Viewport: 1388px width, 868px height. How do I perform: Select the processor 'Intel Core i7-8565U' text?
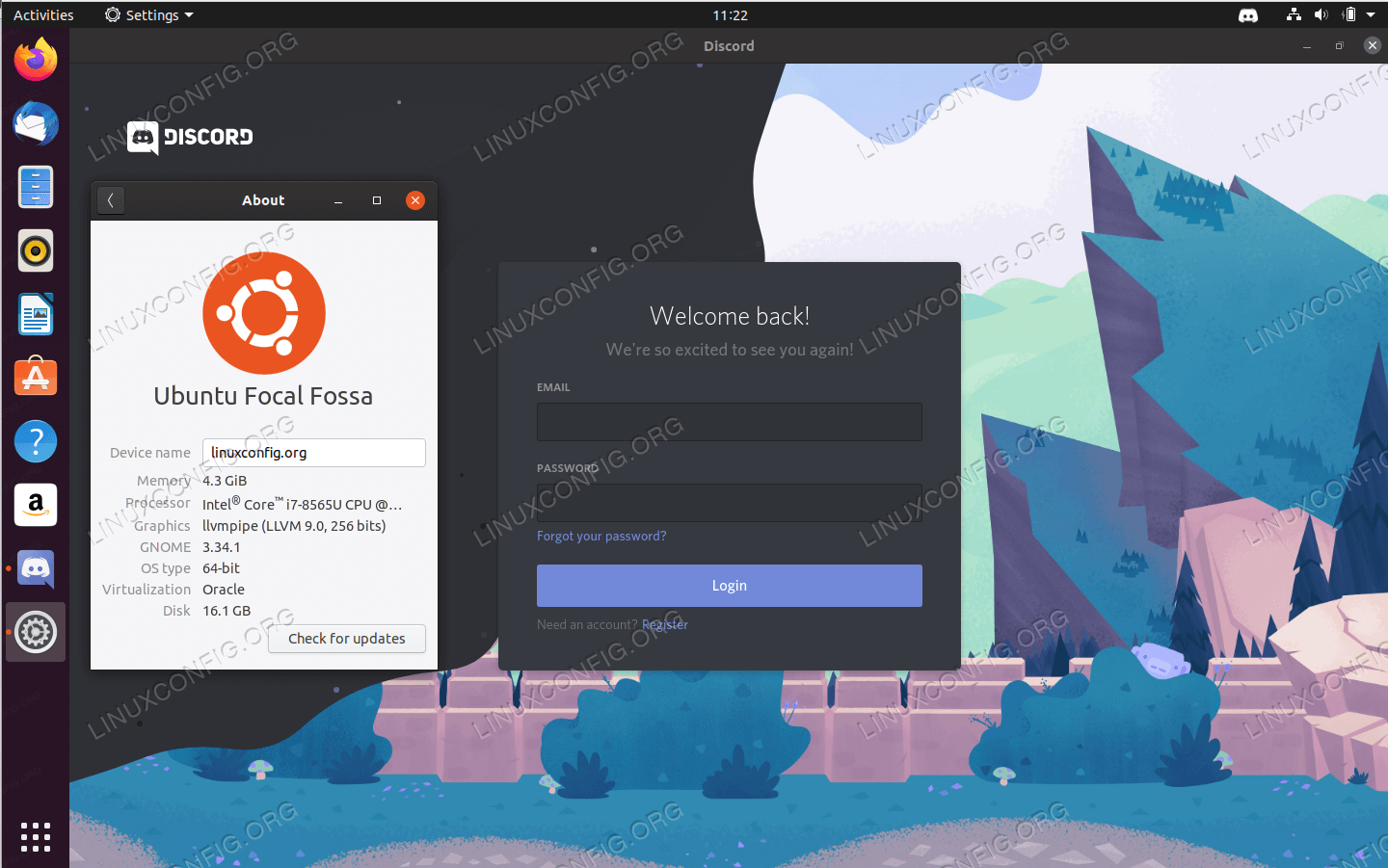click(x=302, y=504)
